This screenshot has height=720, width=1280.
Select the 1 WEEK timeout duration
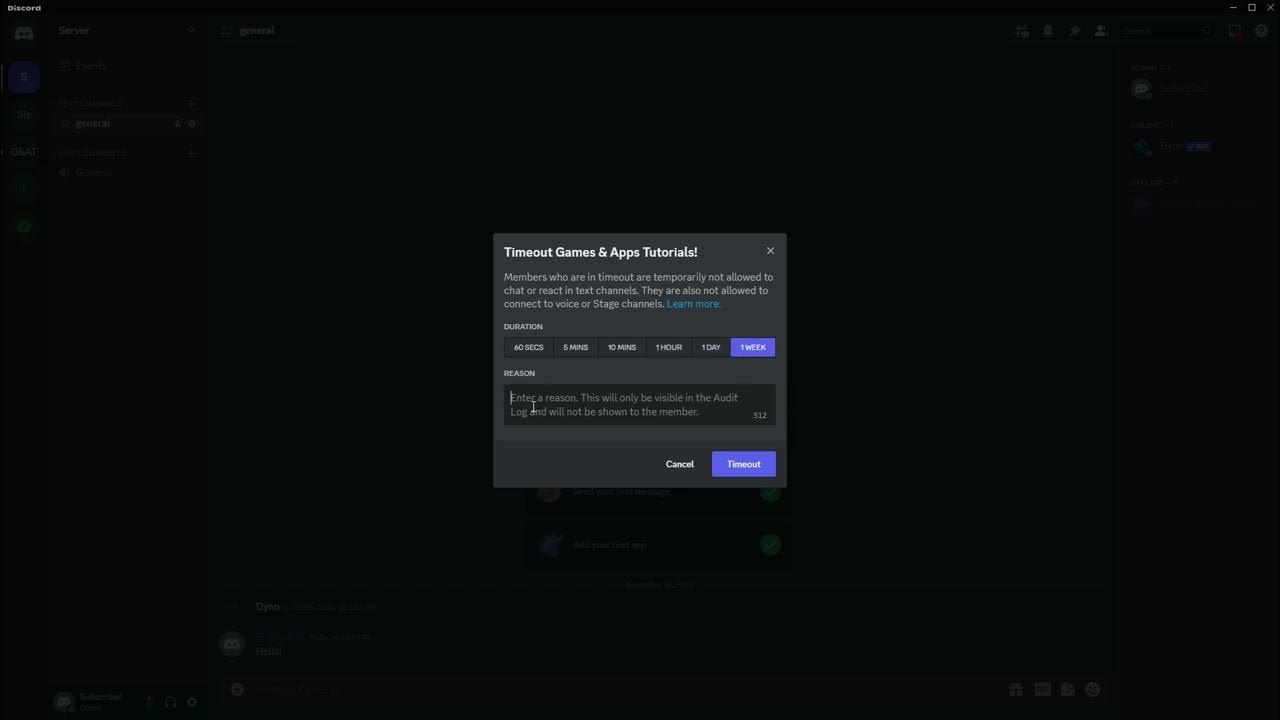coord(753,347)
